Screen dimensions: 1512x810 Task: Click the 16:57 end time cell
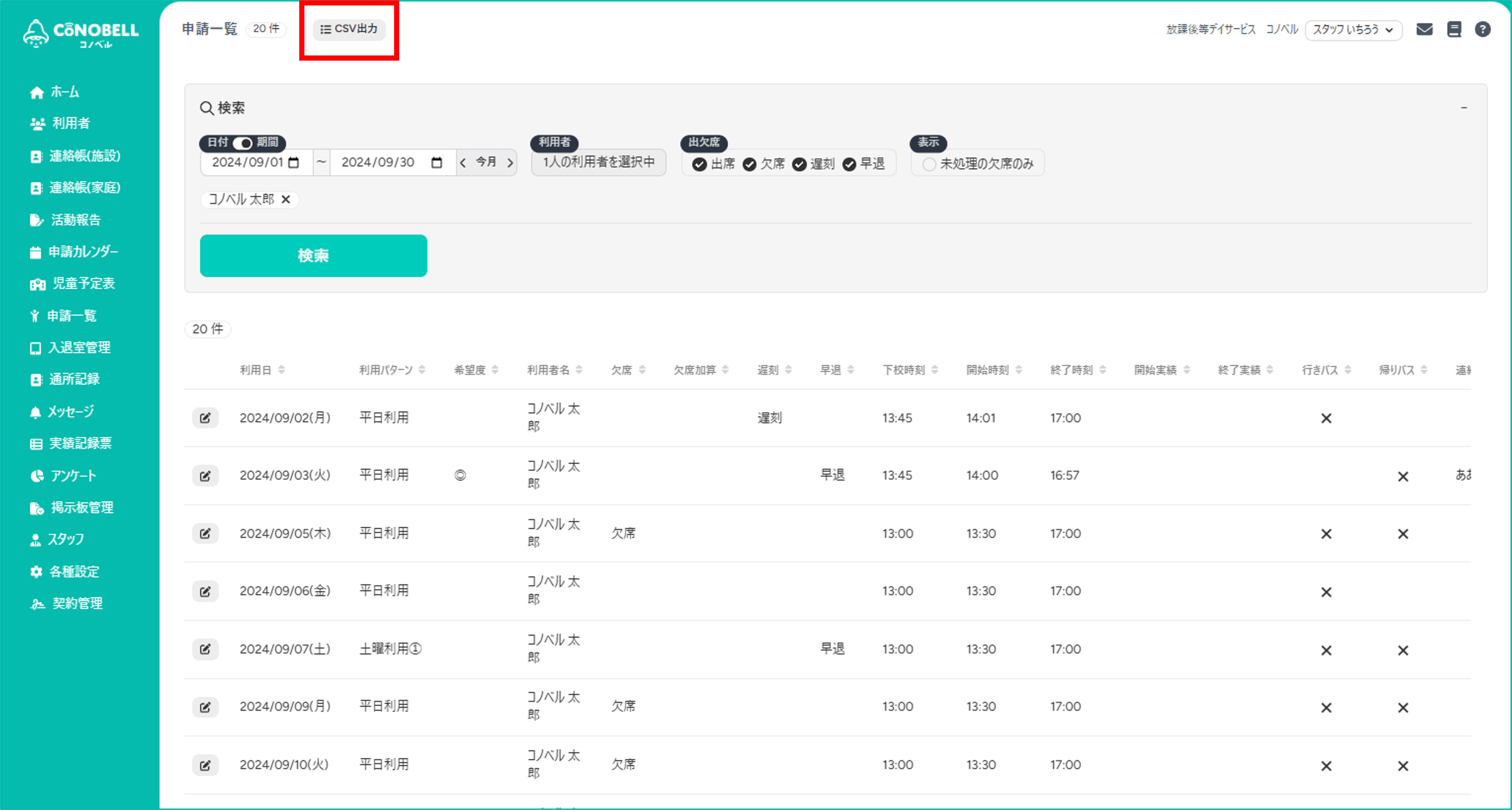click(x=1065, y=476)
